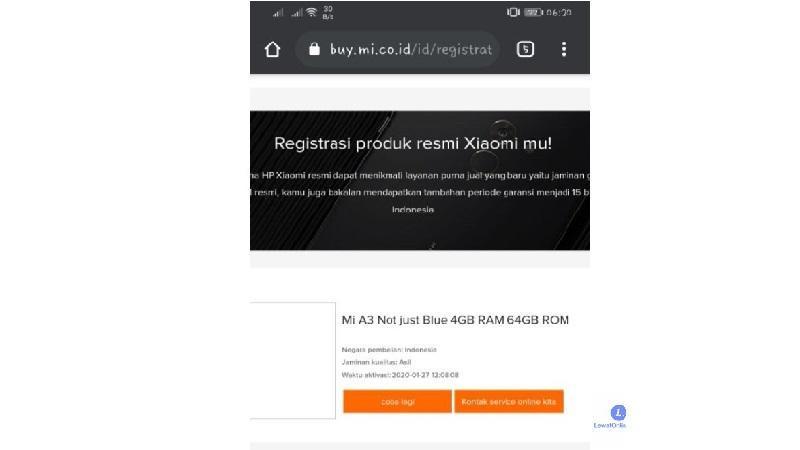The width and height of the screenshot is (800, 450).
Task: Click the battery indicator in status bar
Action: (533, 12)
